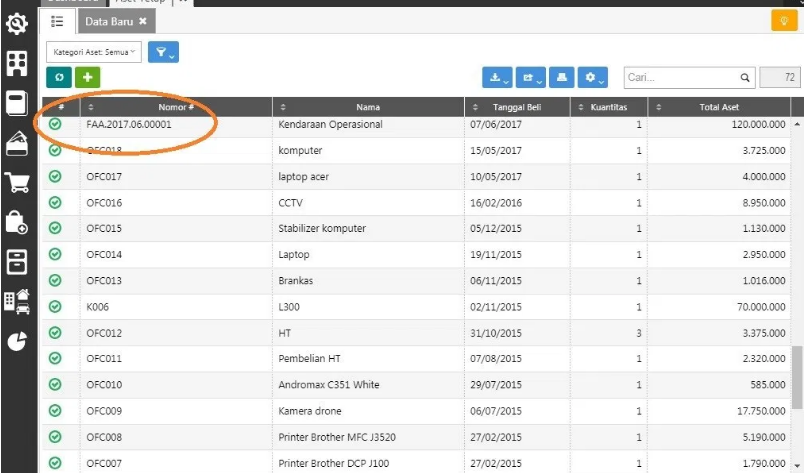Sort table by Tanggal Beli column header
This screenshot has height=473, width=805.
point(517,107)
